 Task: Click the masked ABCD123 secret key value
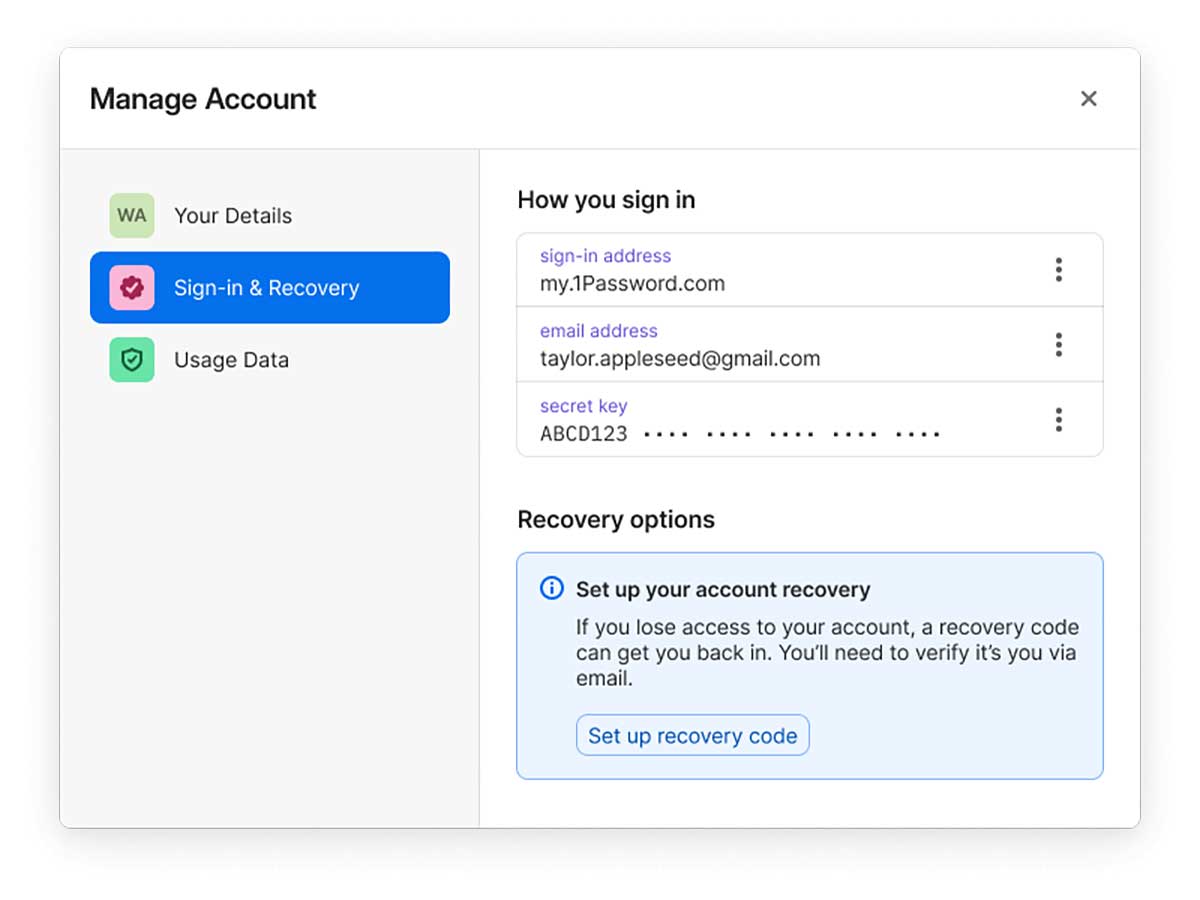[740, 434]
